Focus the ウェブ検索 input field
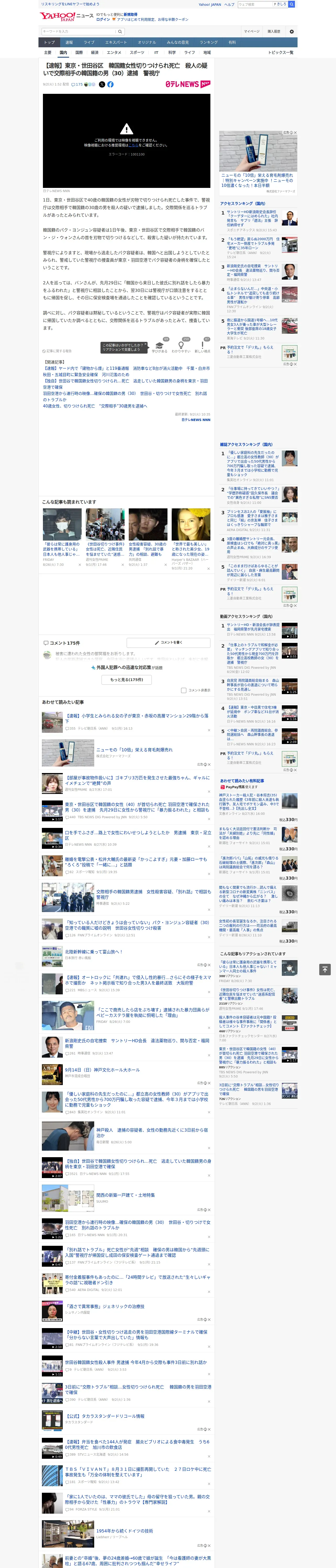The image size is (336, 1568). 255,4
